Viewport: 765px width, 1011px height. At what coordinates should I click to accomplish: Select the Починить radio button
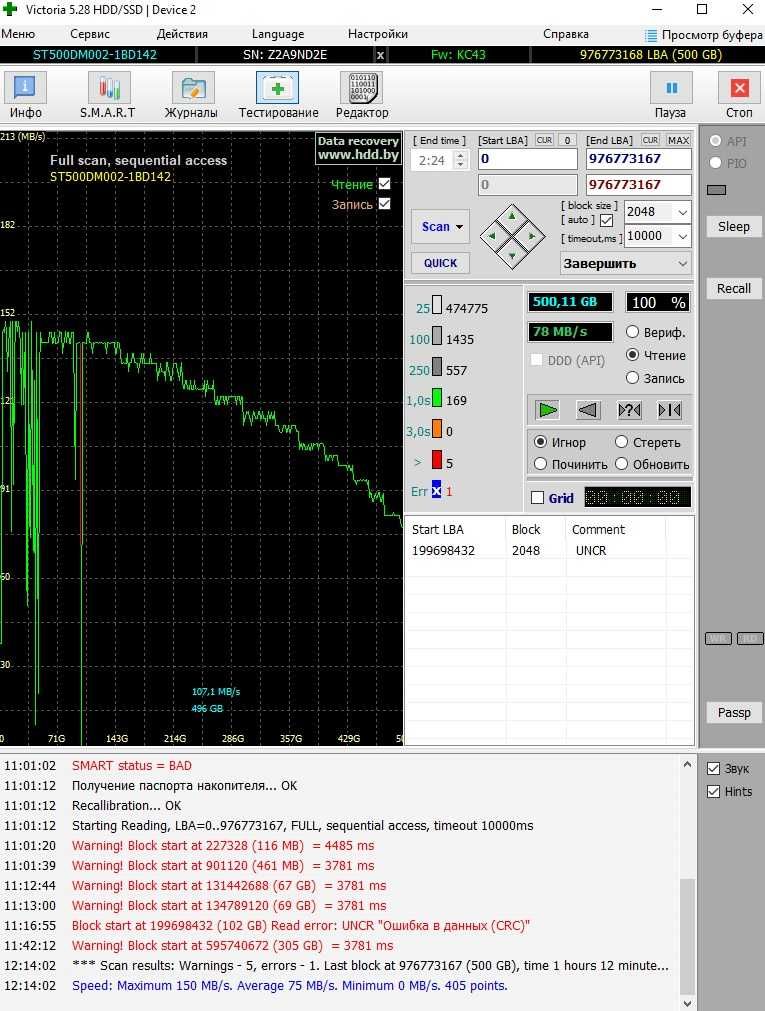(x=541, y=464)
